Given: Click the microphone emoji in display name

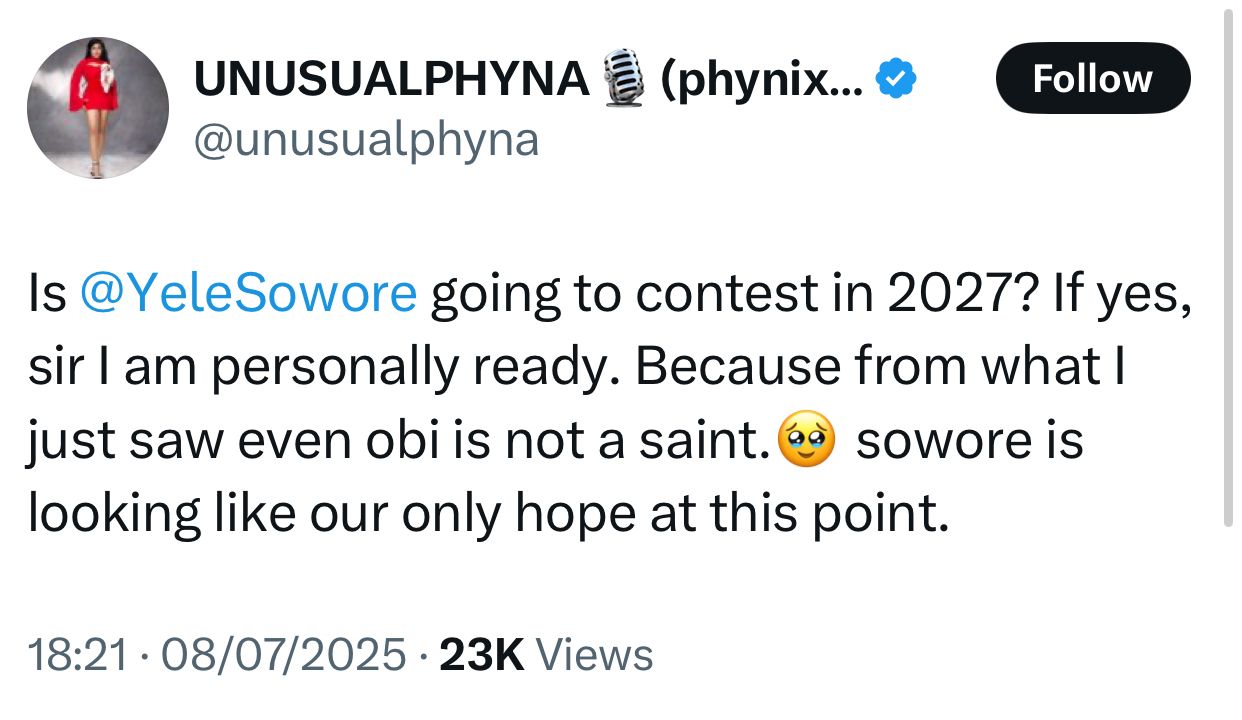Looking at the screenshot, I should [624, 78].
